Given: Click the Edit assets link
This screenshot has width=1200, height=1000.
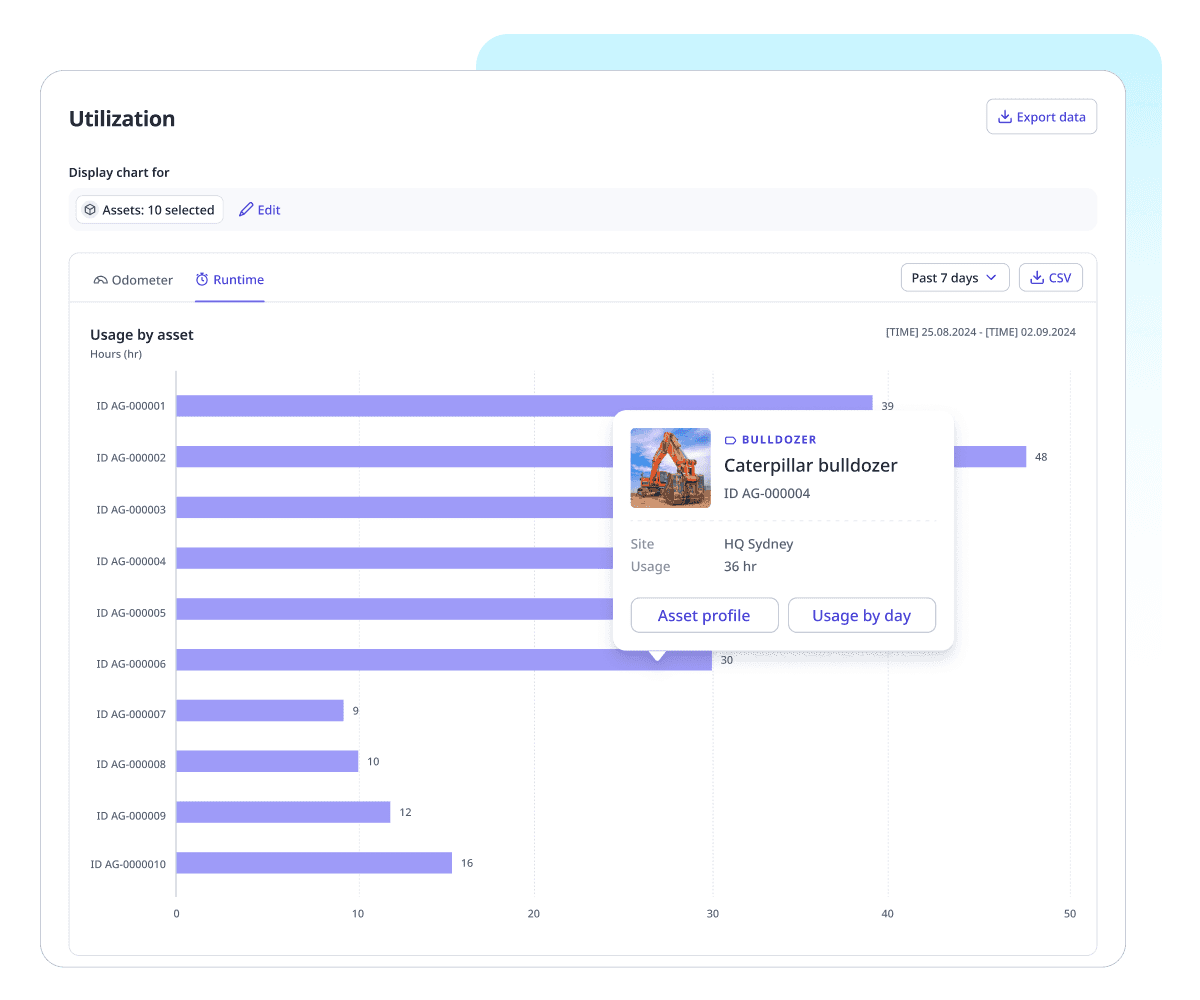Looking at the screenshot, I should point(260,210).
